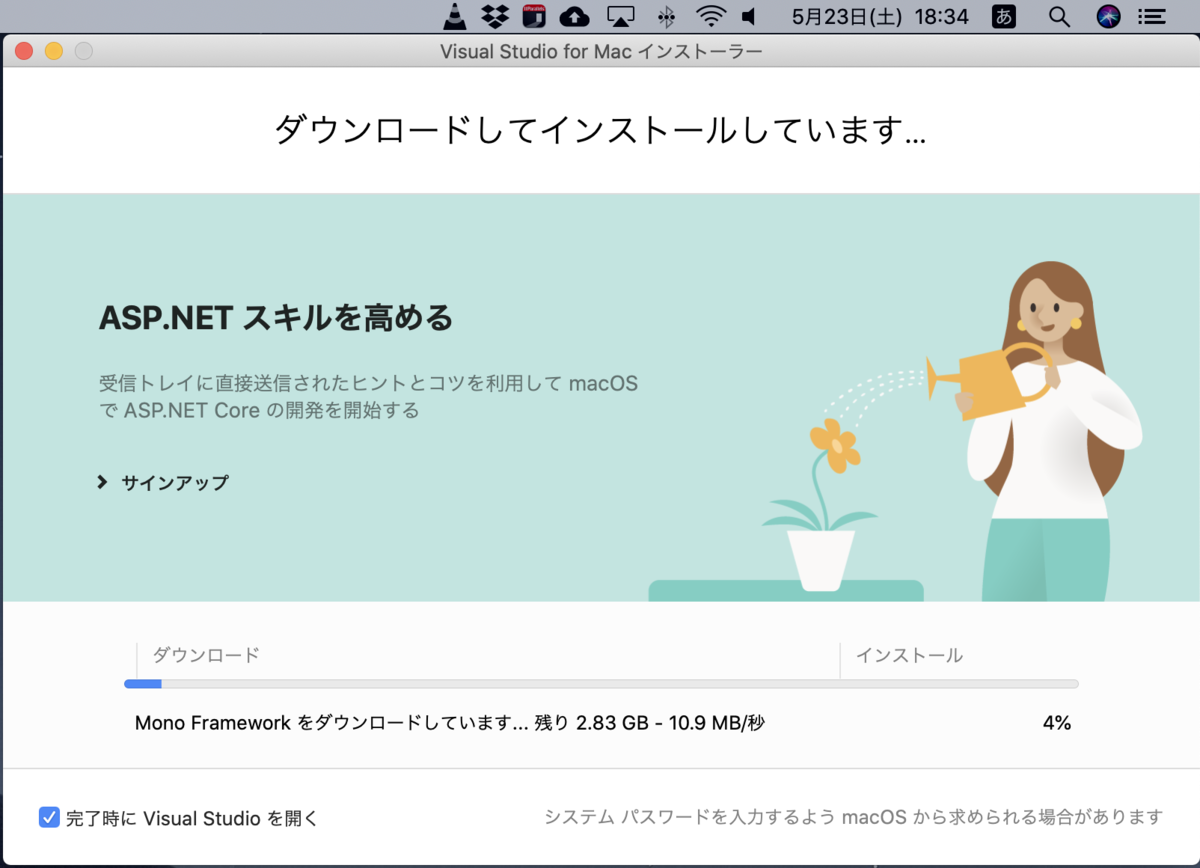
Task: Open the VLC menu bar icon
Action: pos(455,16)
